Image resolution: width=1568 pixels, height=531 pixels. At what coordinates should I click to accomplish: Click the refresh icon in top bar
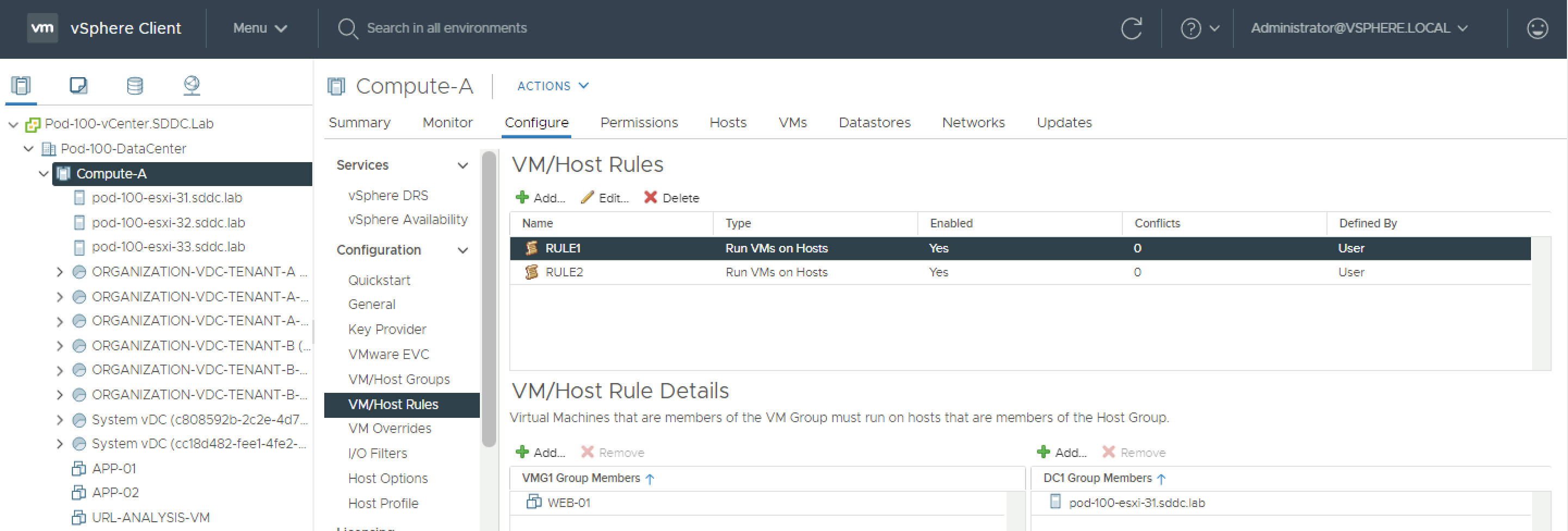pos(1131,29)
